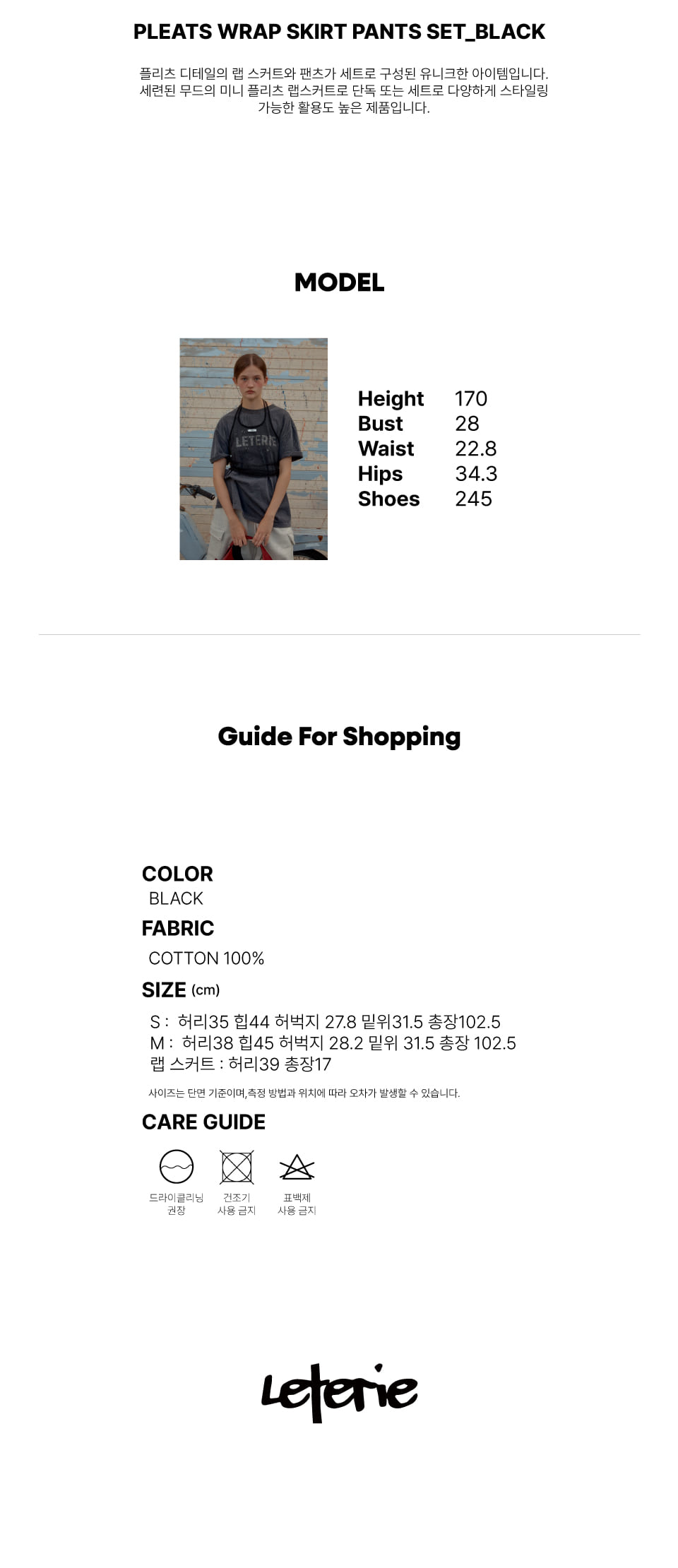Click the FABRIC heading
Viewport: 678px width, 1568px height.
(178, 928)
